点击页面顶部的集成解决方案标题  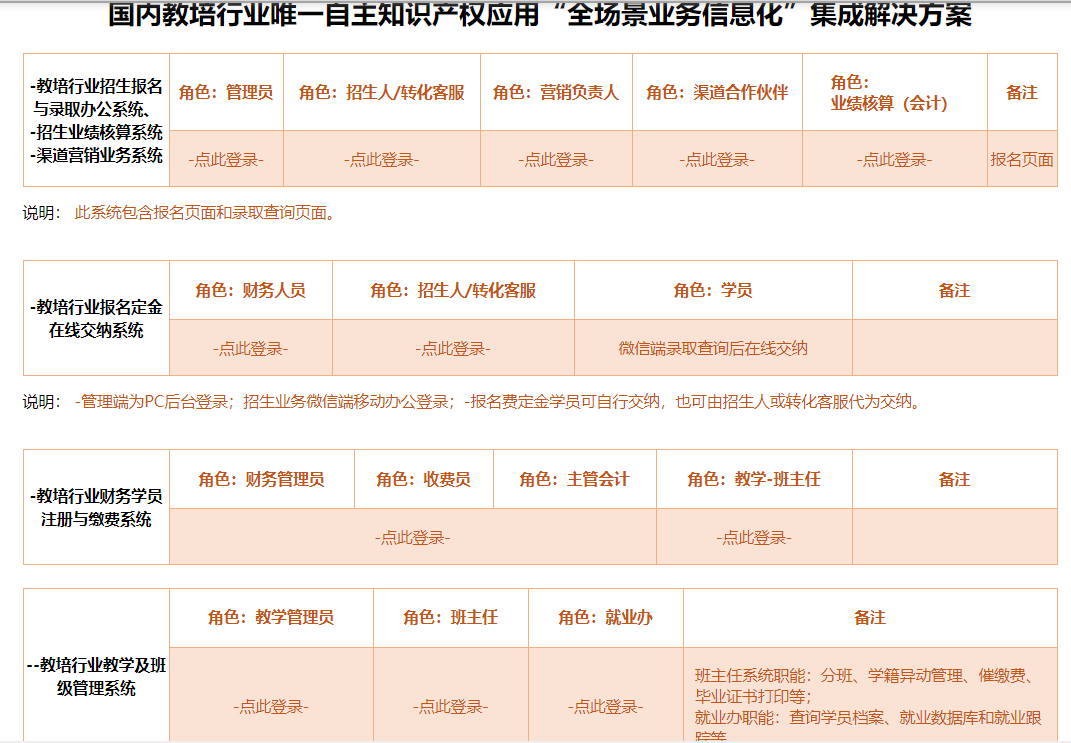(535, 15)
